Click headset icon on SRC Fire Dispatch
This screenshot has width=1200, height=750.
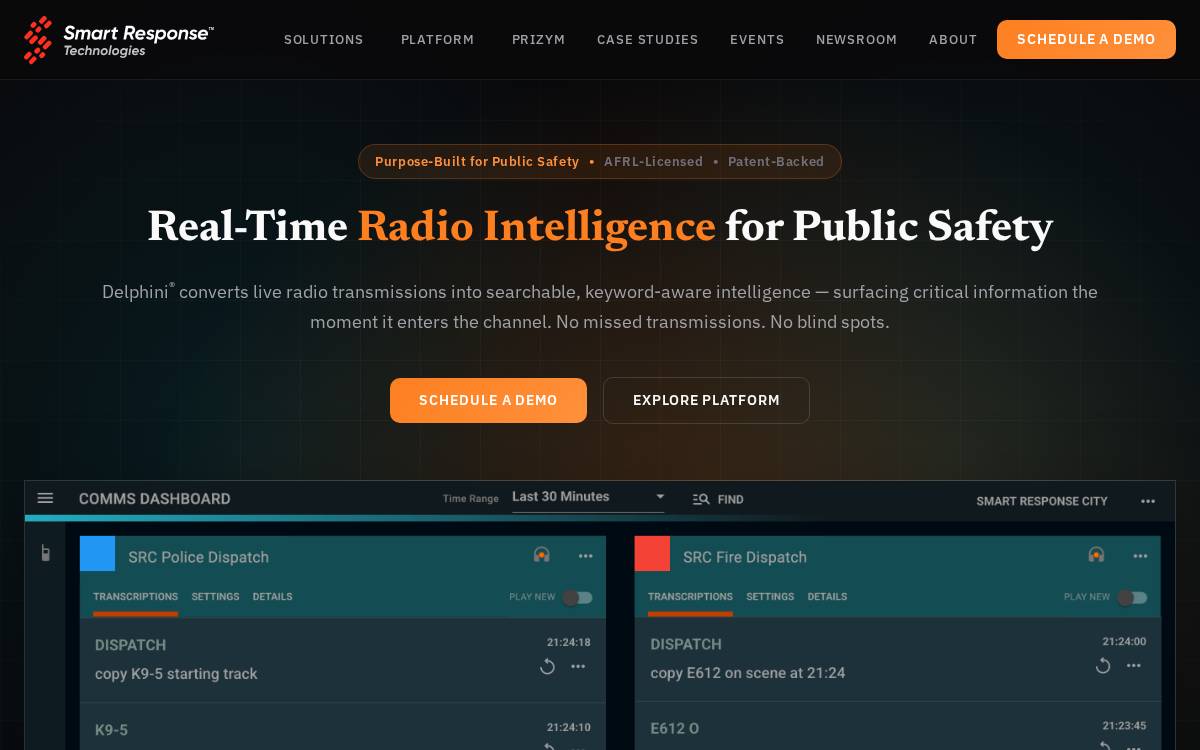point(1096,555)
